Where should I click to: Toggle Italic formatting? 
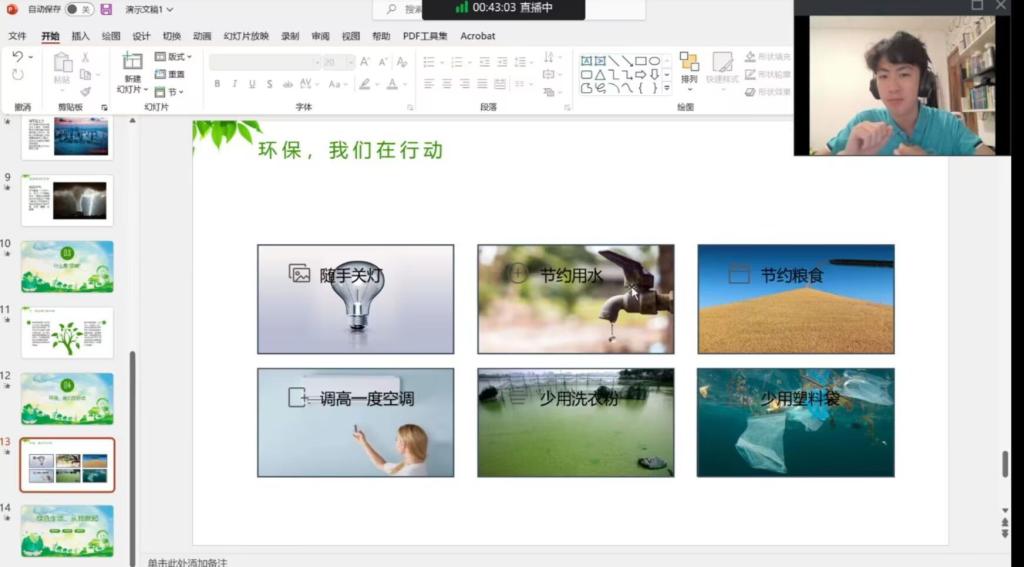pos(234,84)
